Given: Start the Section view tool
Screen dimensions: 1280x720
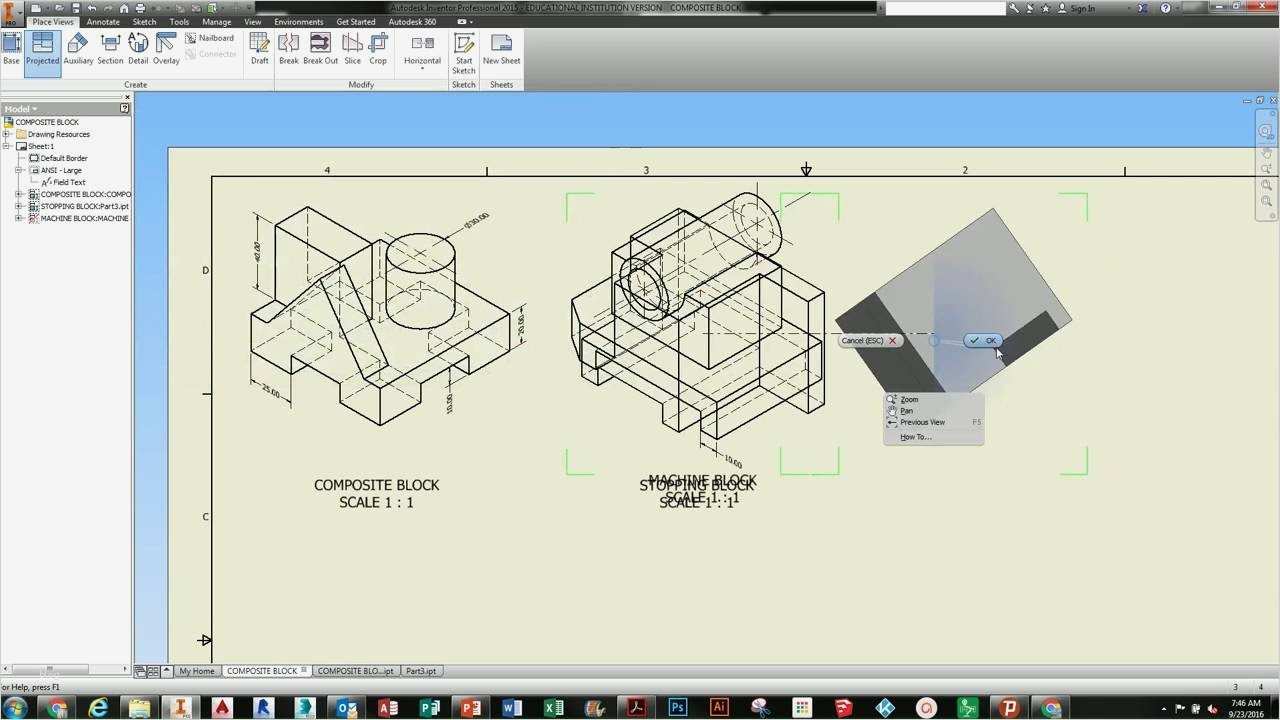Looking at the screenshot, I should click(110, 49).
